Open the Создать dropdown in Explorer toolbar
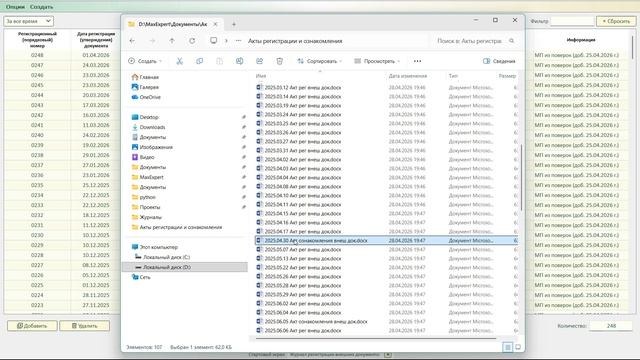This screenshot has width=640, height=360. (145, 61)
